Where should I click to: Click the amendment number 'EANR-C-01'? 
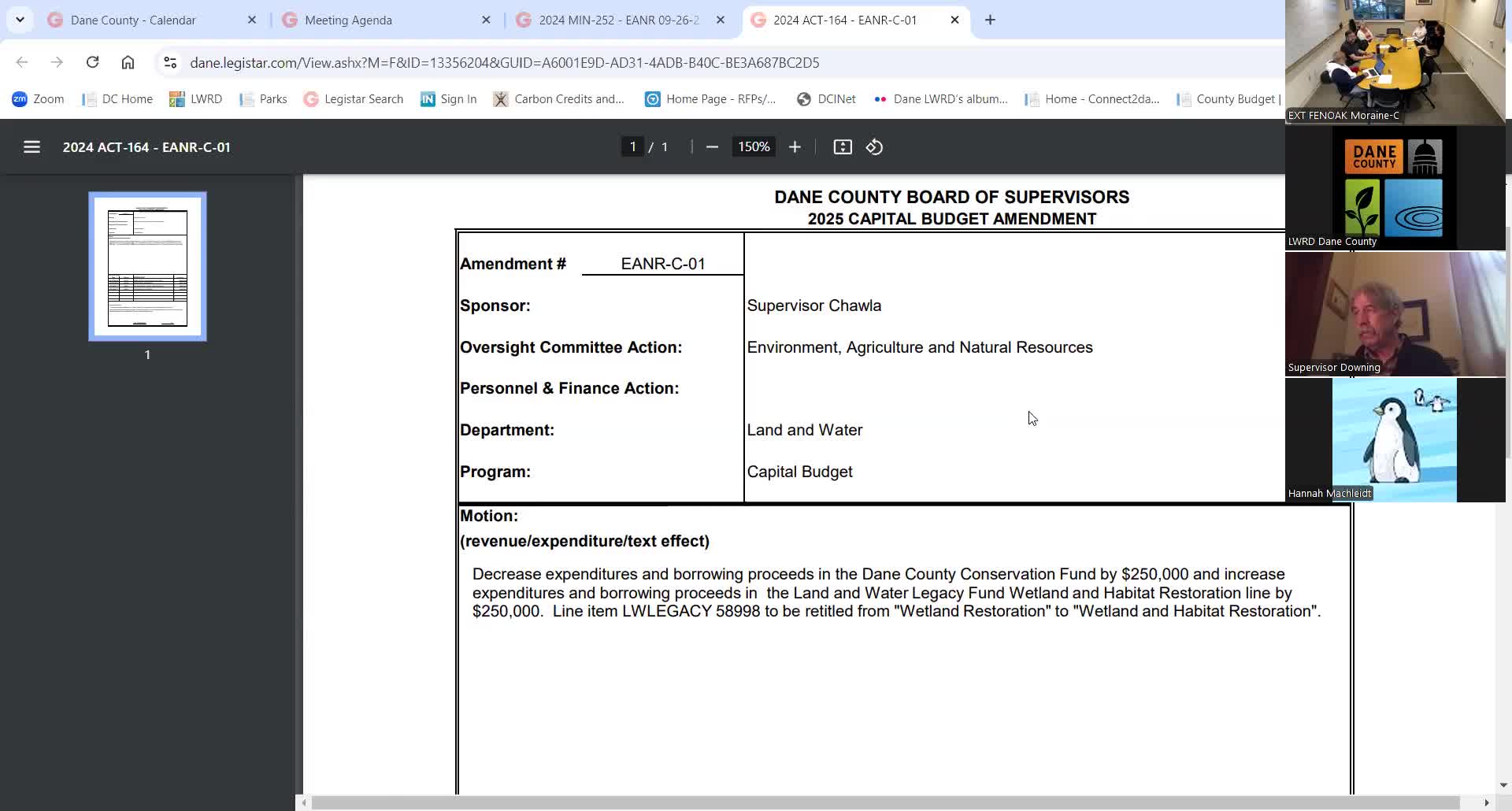coord(663,264)
